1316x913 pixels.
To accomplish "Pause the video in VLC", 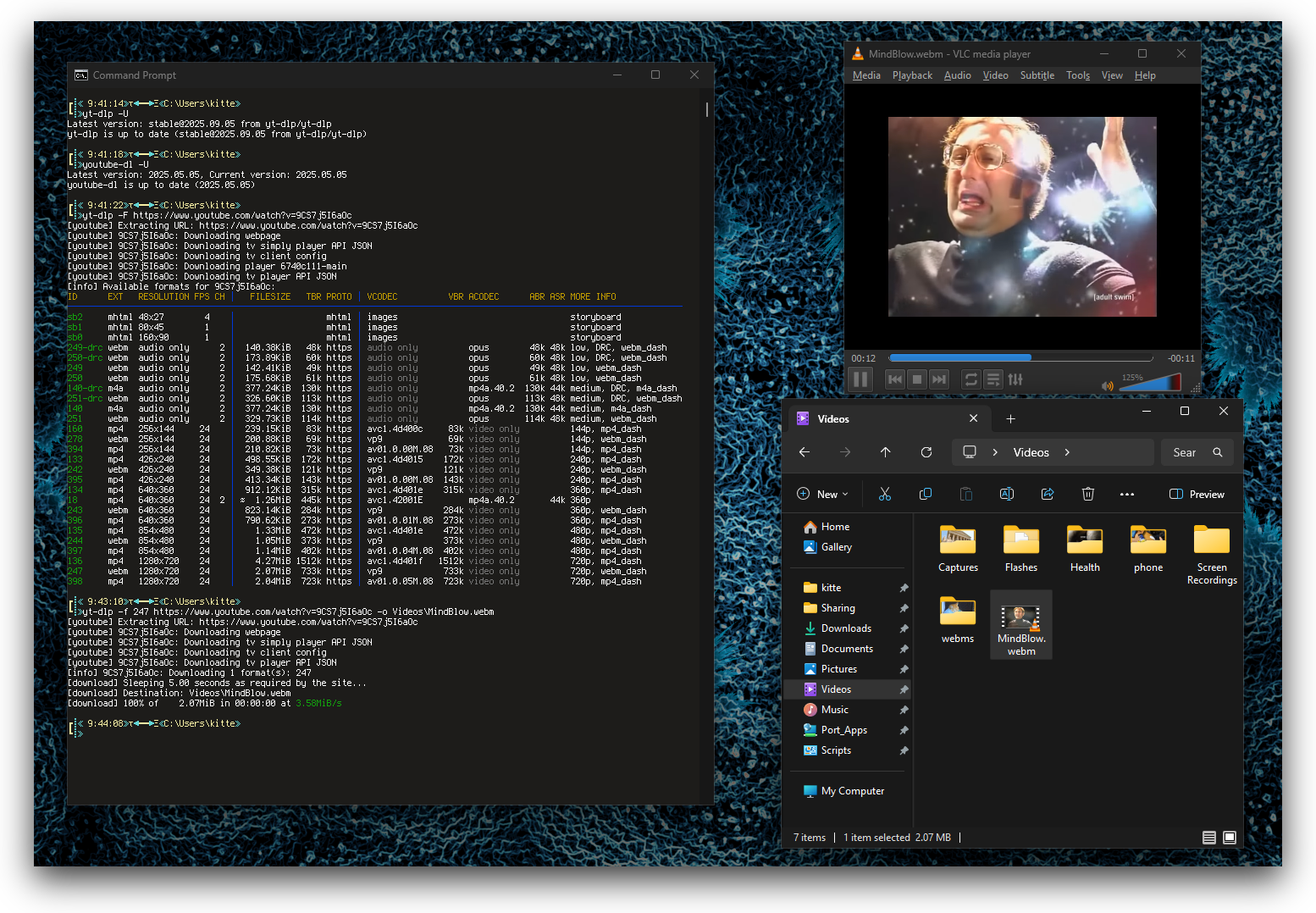I will [860, 379].
